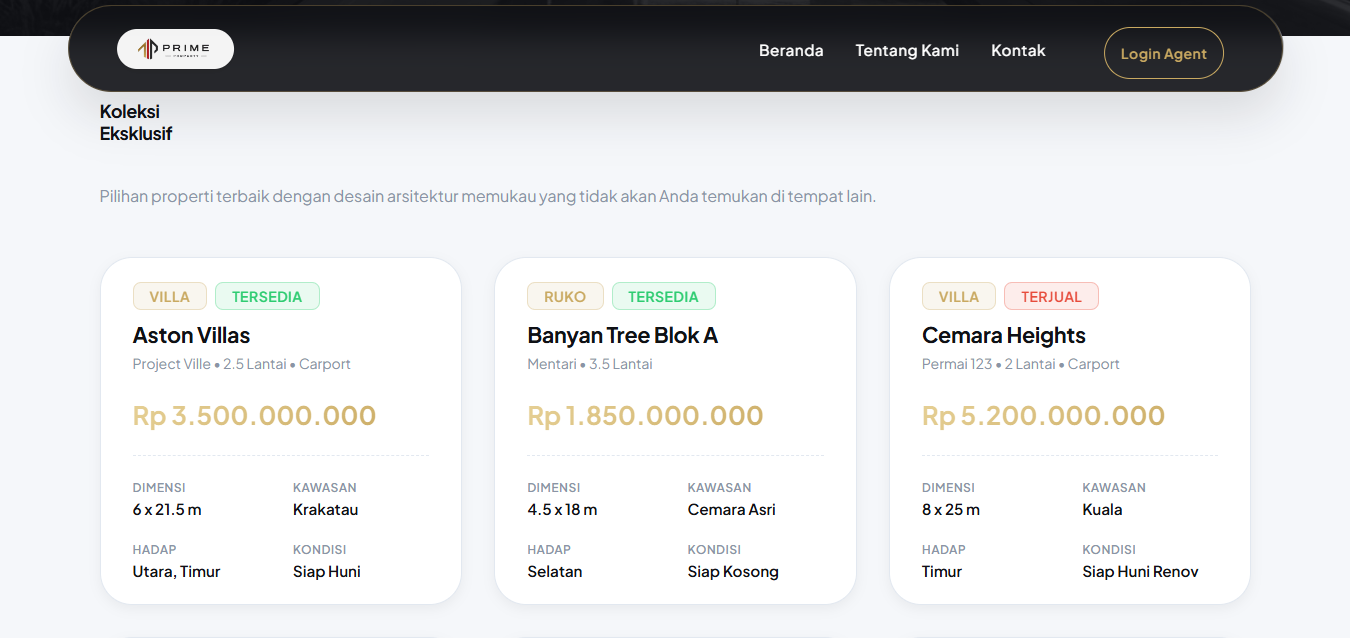Click VILLA tag on Aston Villas card
Screen dimensions: 1350x638
click(x=170, y=296)
